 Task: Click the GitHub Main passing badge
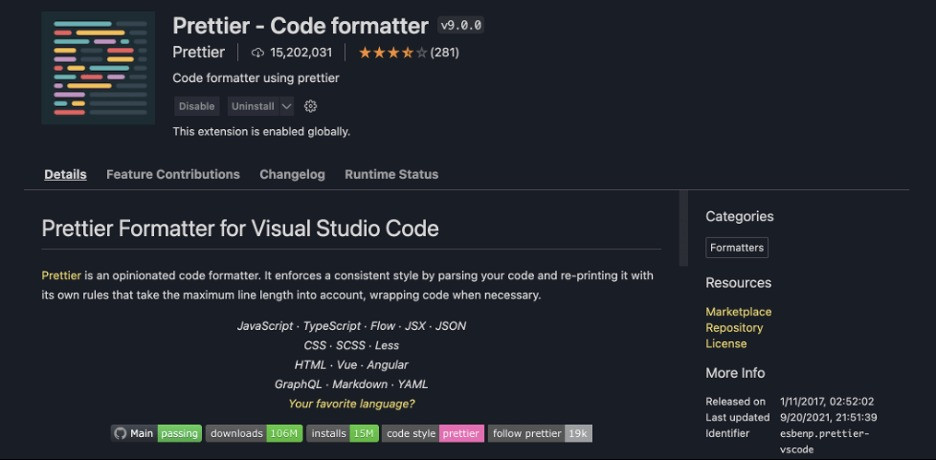point(156,433)
